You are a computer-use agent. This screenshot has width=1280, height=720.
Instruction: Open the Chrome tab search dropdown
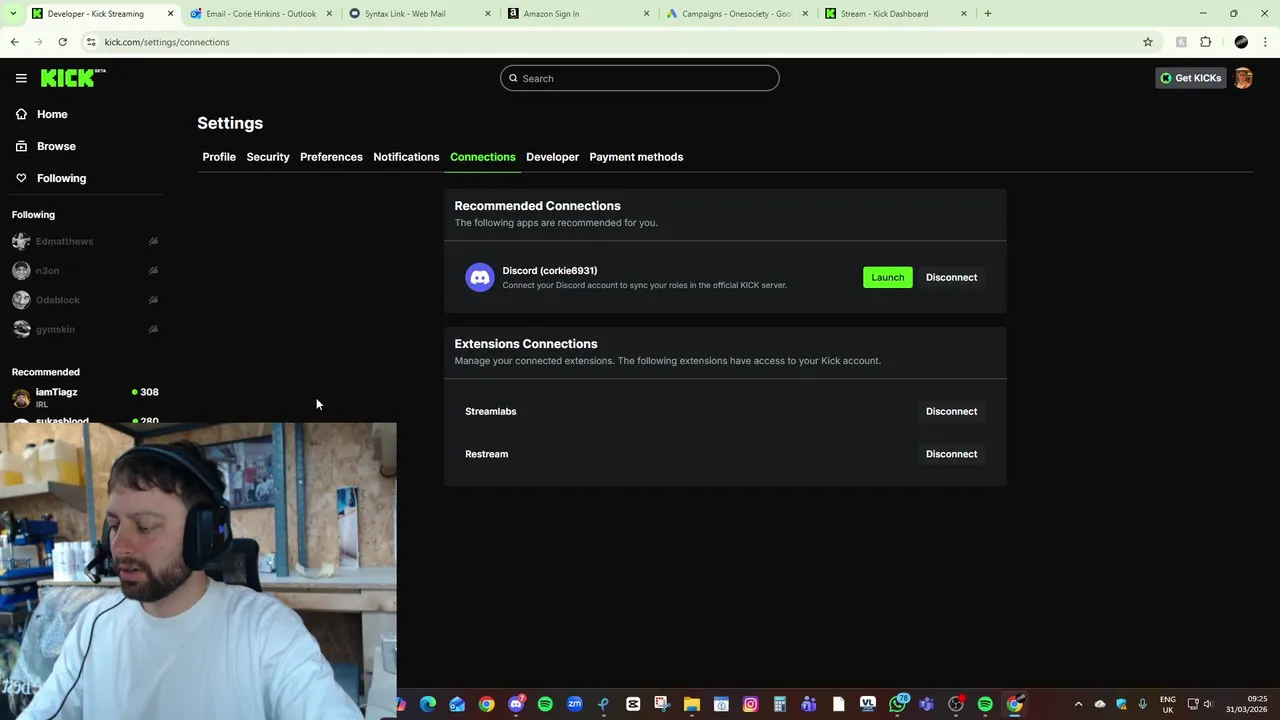(x=13, y=14)
